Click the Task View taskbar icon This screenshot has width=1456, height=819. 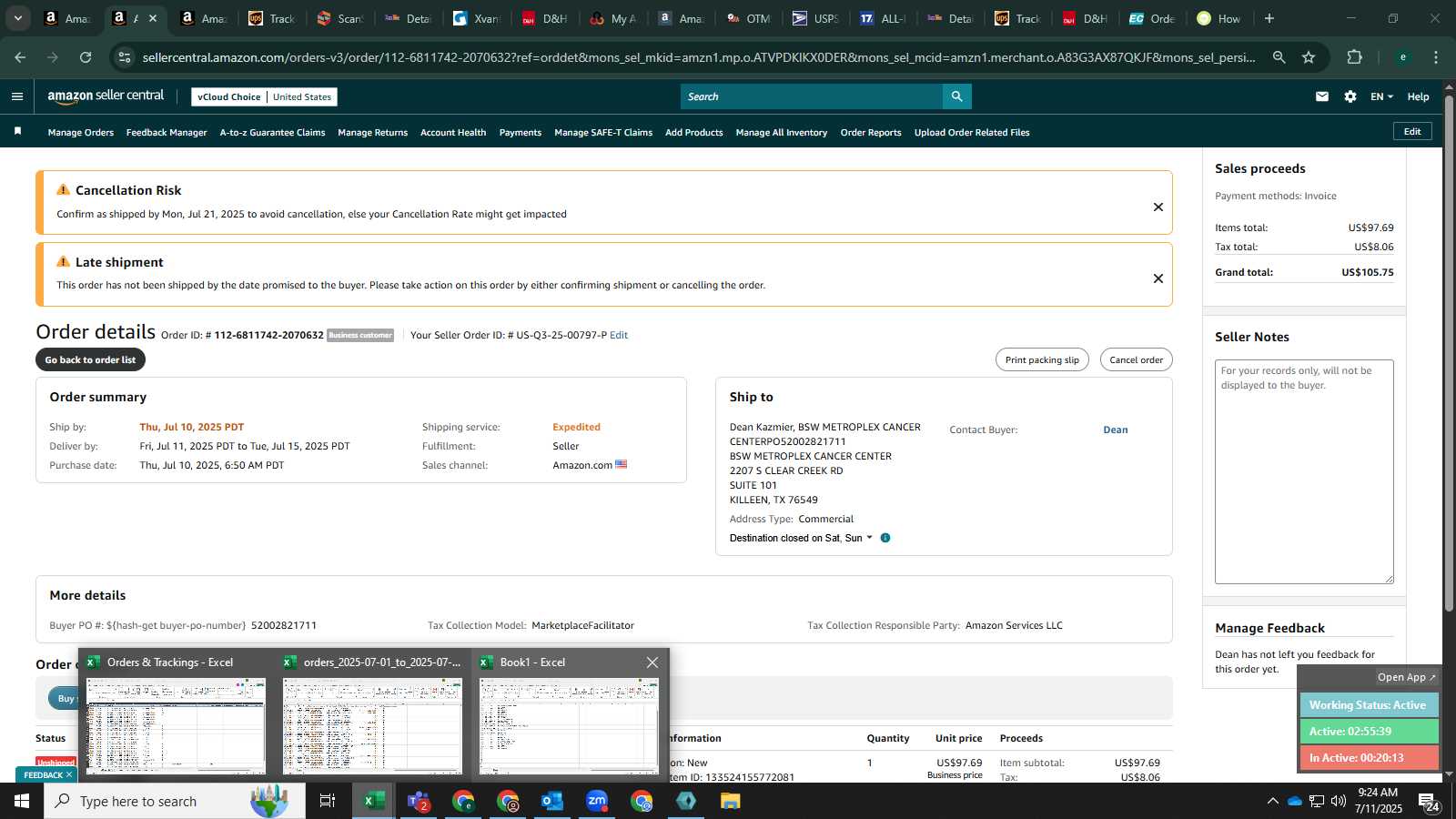coord(328,801)
